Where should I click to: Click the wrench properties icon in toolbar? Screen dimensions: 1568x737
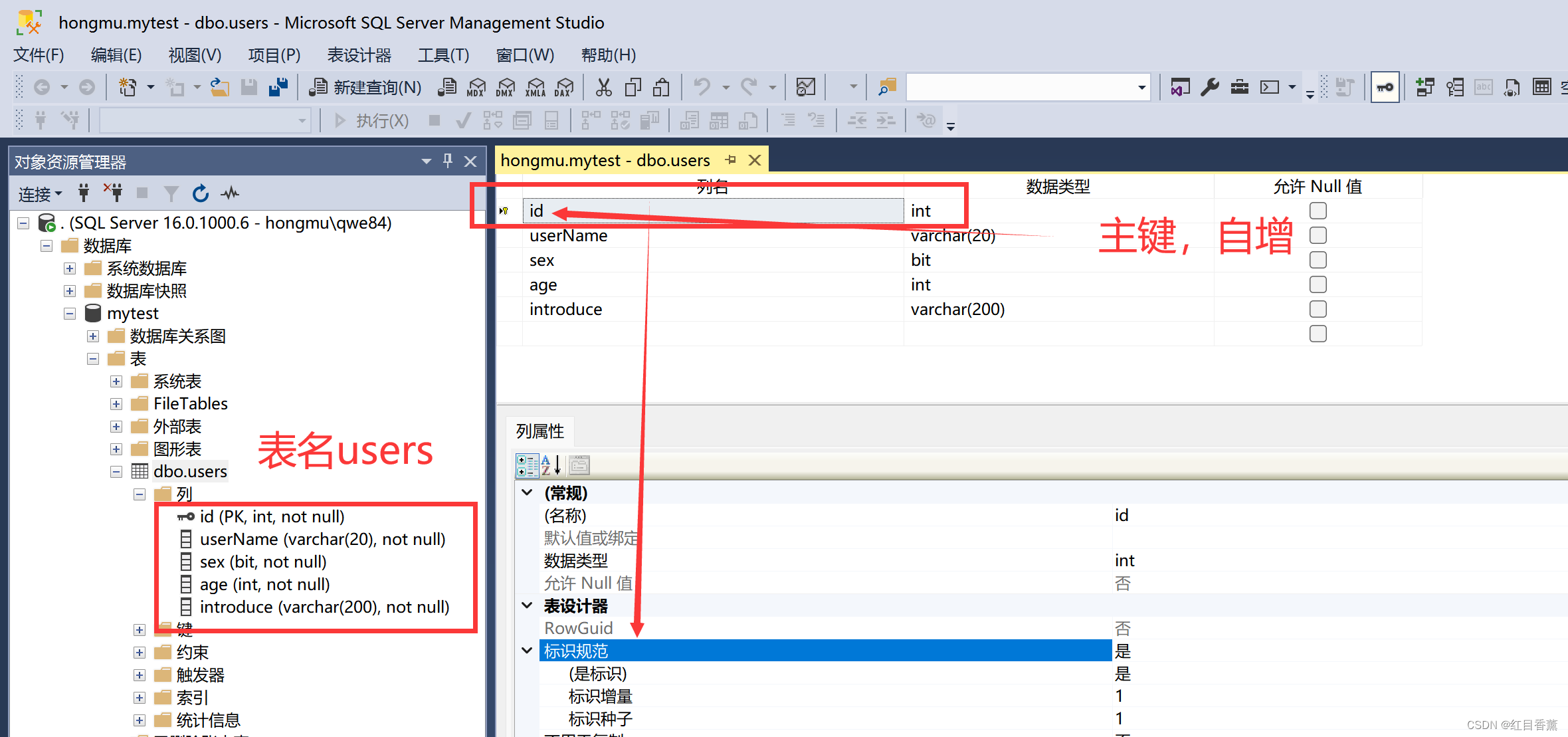point(1209,87)
